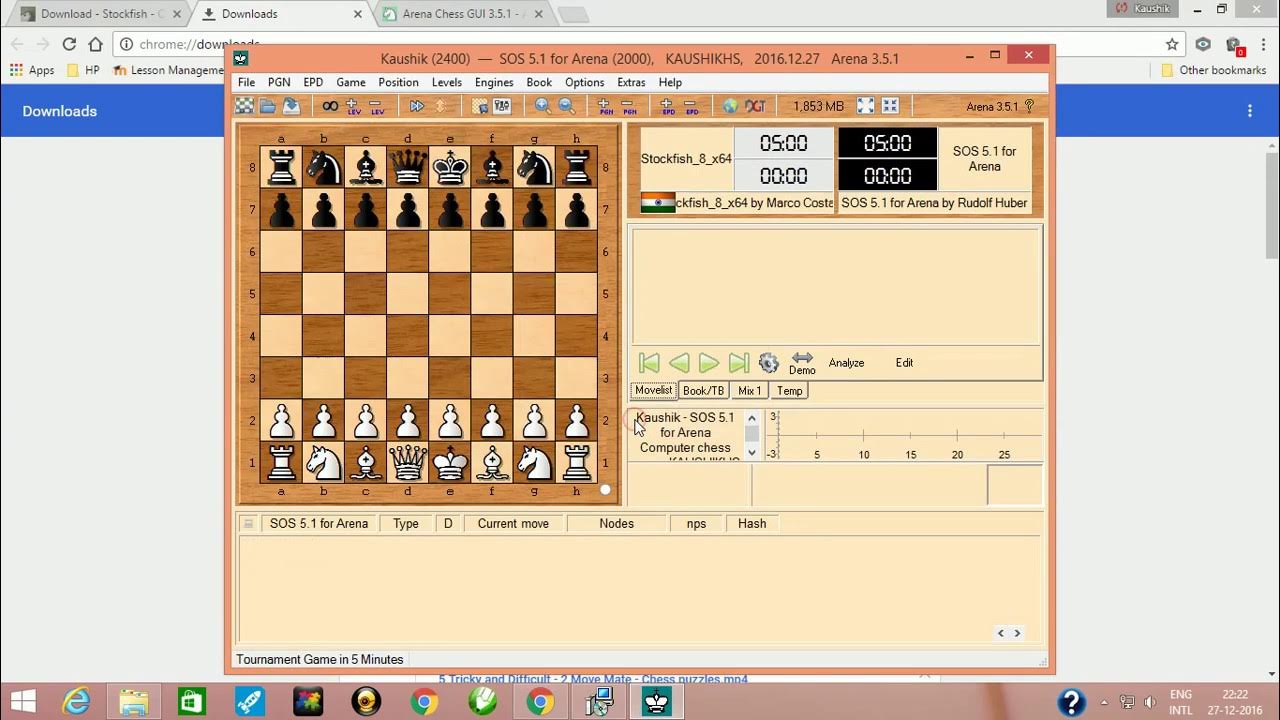The height and width of the screenshot is (720, 1280).
Task: Switch to the Mix 1 tab
Action: pos(750,391)
